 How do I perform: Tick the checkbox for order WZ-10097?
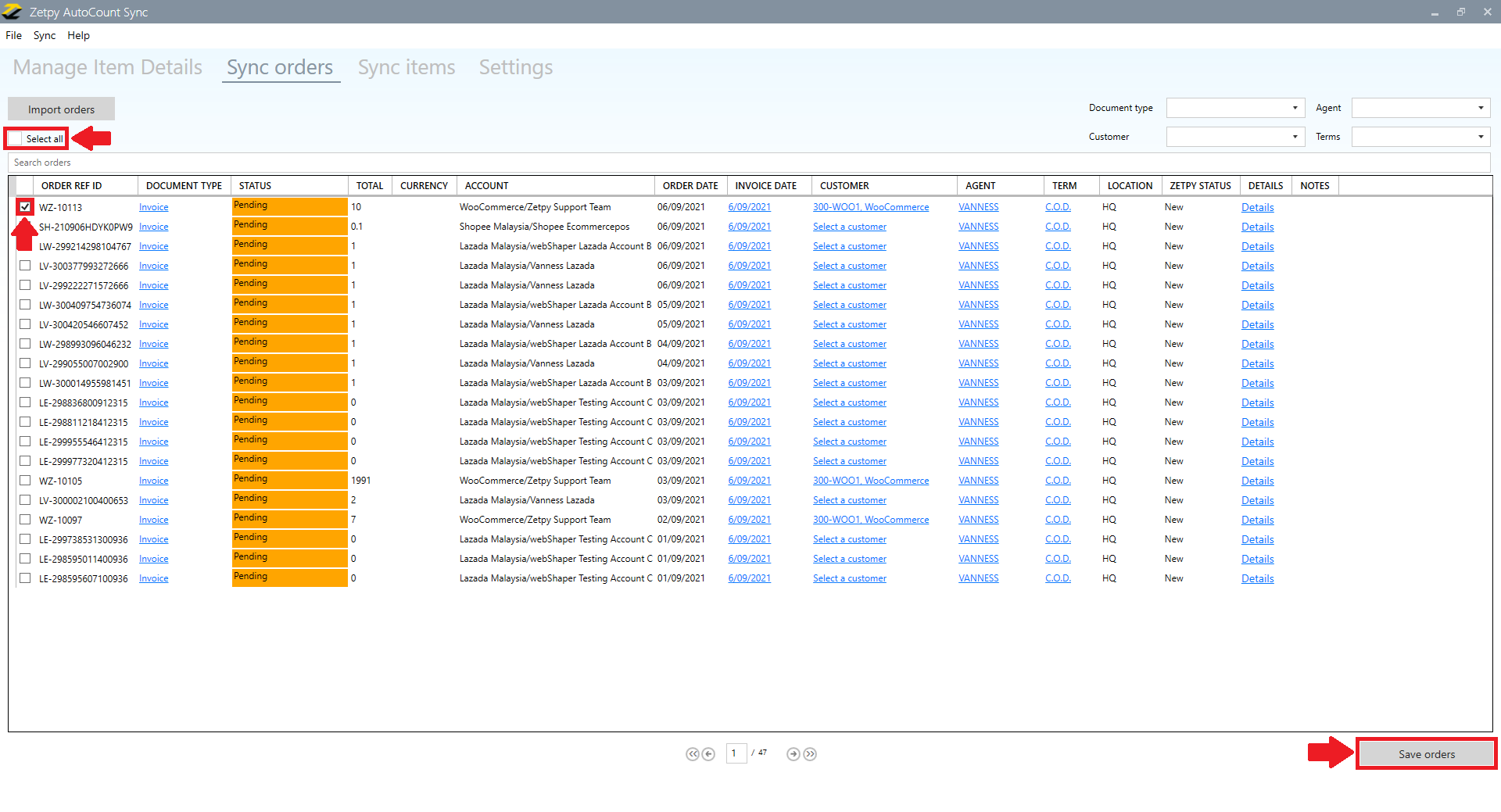pyautogui.click(x=25, y=520)
